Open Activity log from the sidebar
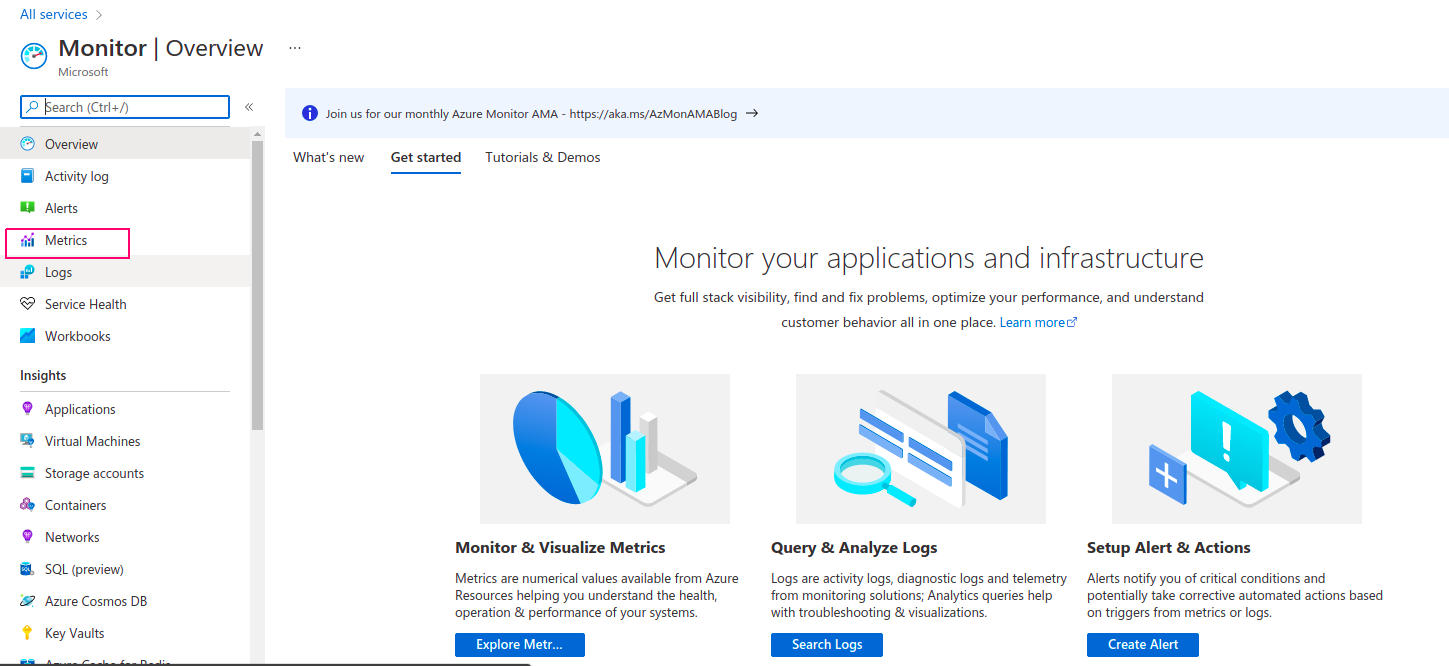 tap(125, 176)
